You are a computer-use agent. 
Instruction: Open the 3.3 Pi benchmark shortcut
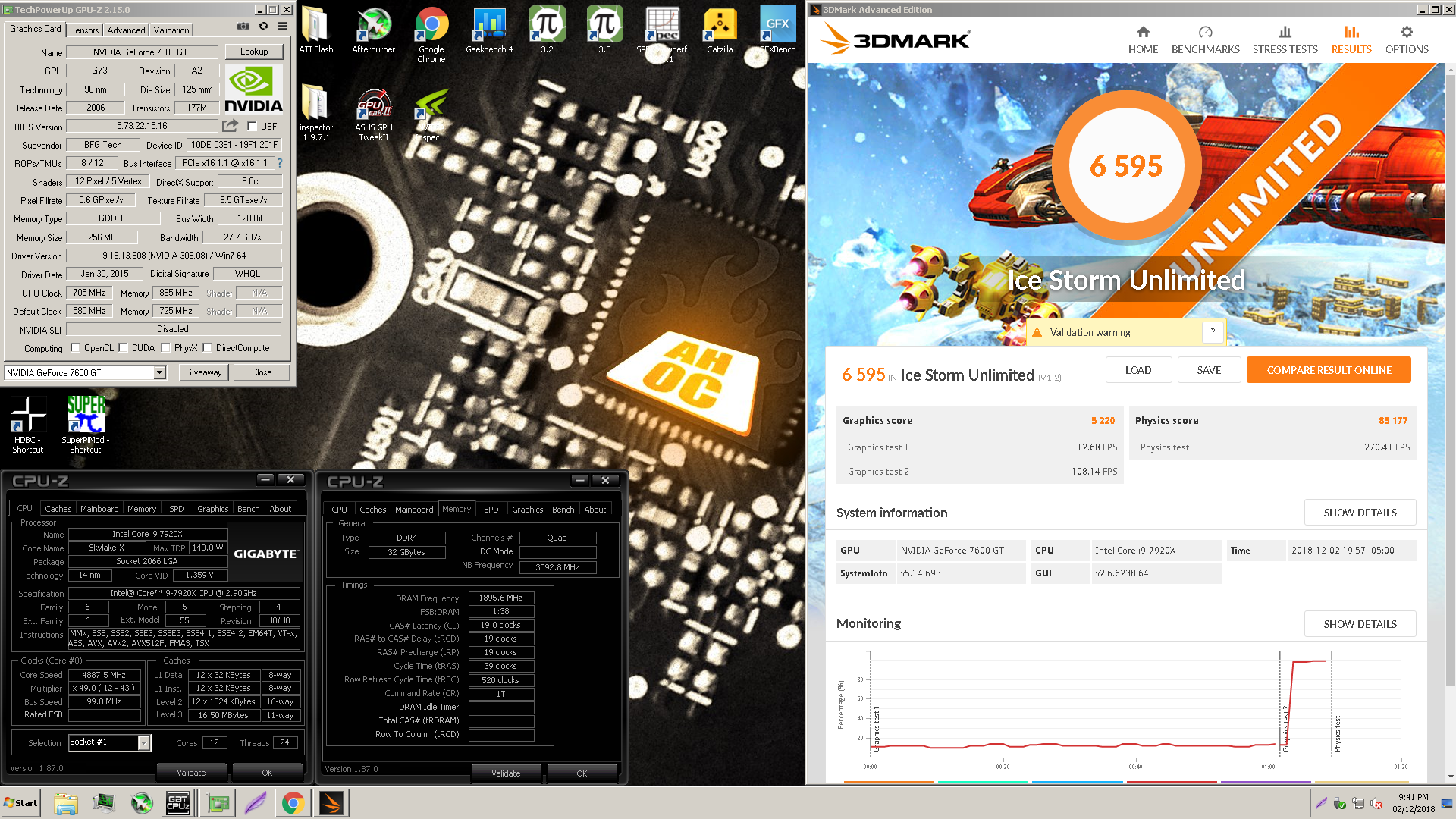604,30
